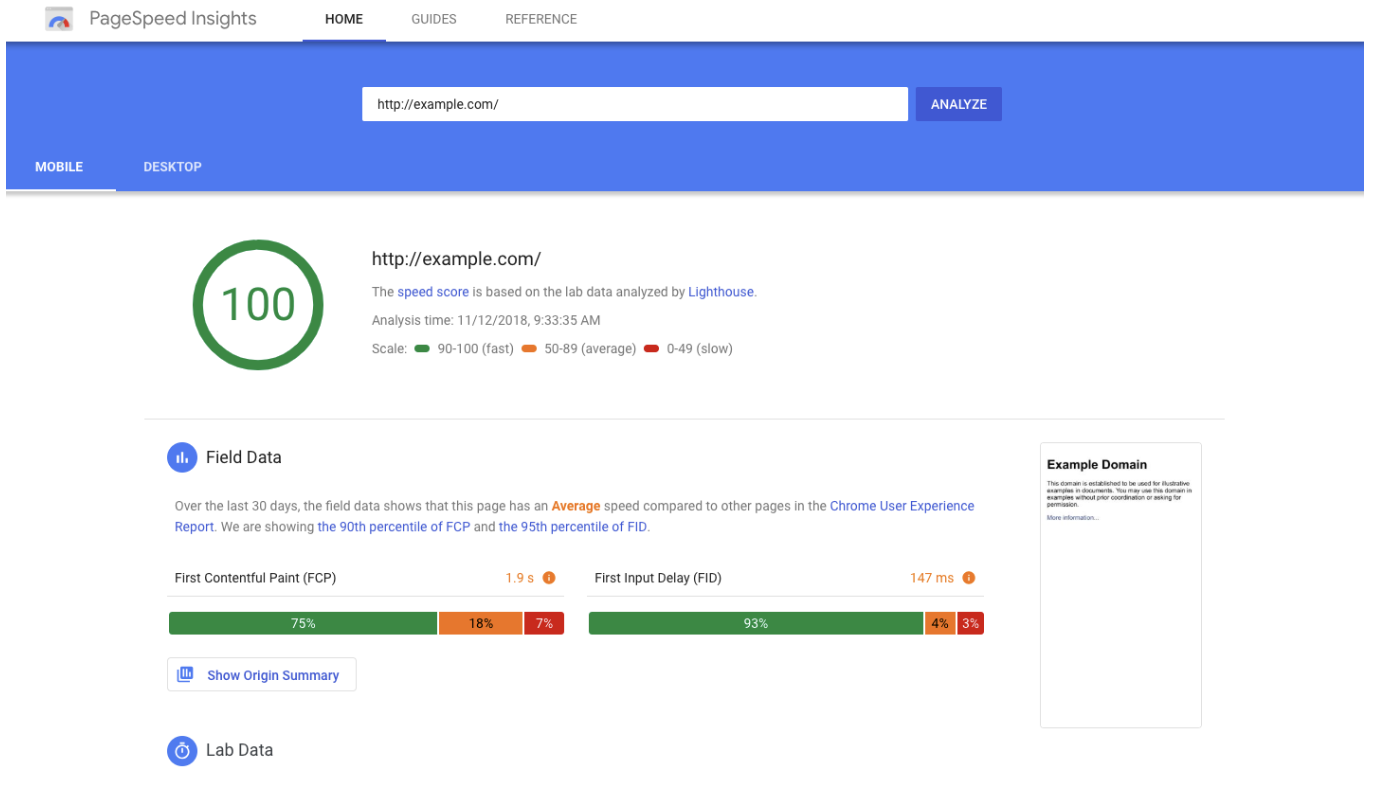Click the Example Domain page thumbnail
Image resolution: width=1376 pixels, height=792 pixels.
click(1120, 585)
